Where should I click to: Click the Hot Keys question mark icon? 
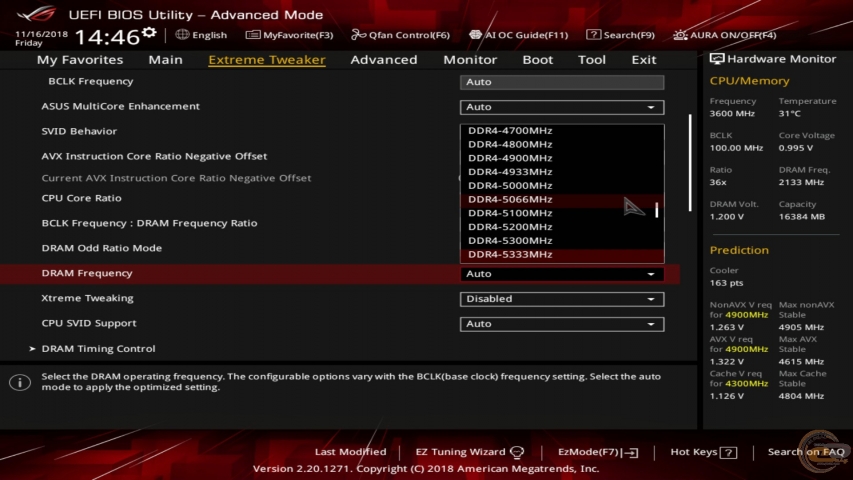pyautogui.click(x=728, y=452)
